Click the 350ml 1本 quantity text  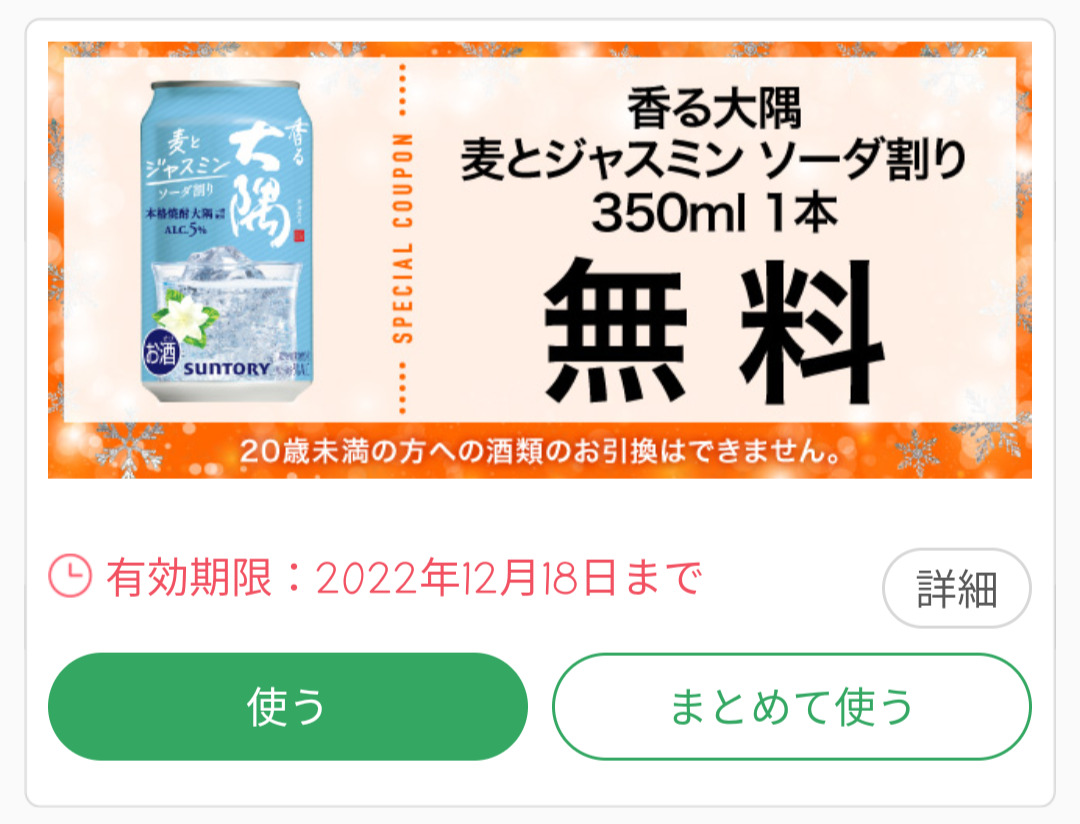(714, 212)
